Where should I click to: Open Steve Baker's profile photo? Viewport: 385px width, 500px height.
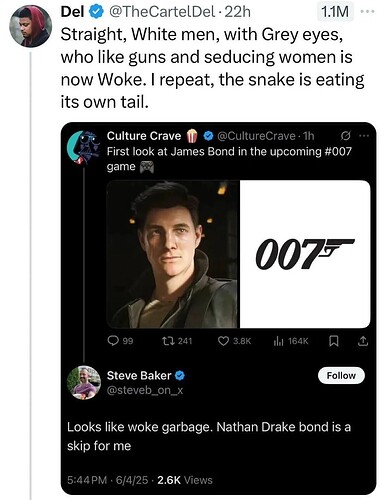(84, 383)
